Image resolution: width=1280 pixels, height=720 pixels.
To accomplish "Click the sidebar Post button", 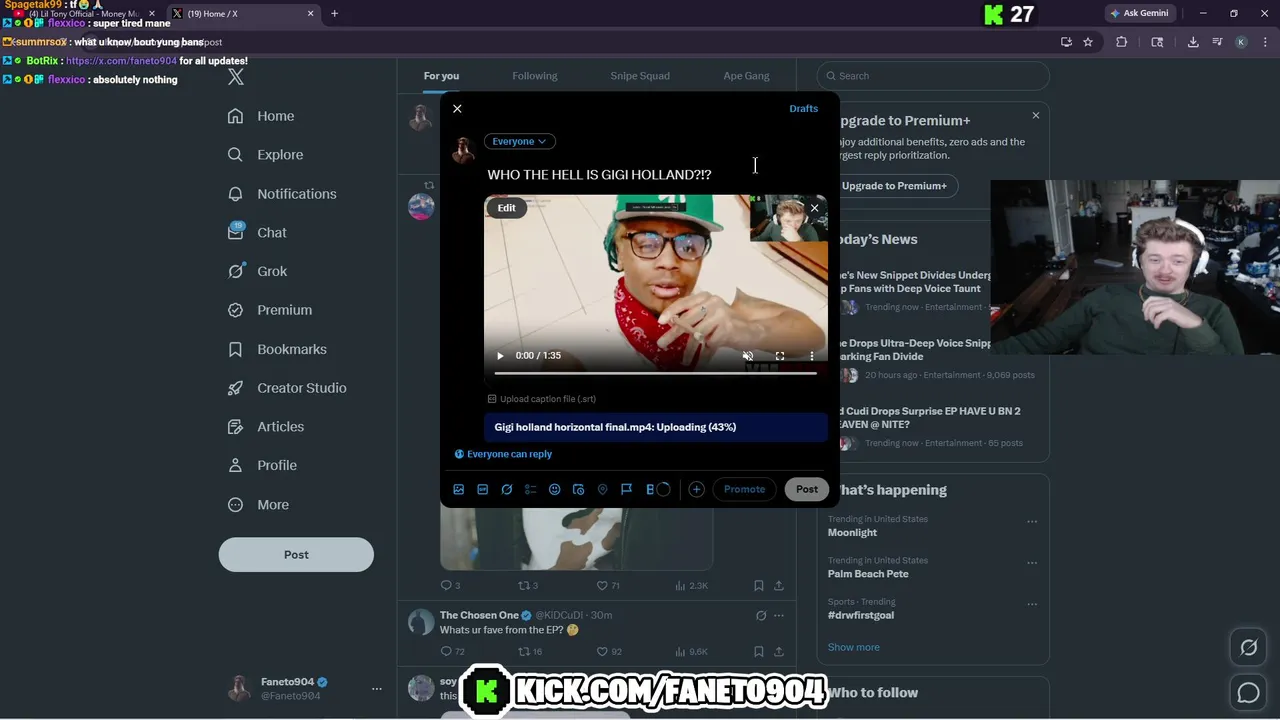I will point(296,555).
